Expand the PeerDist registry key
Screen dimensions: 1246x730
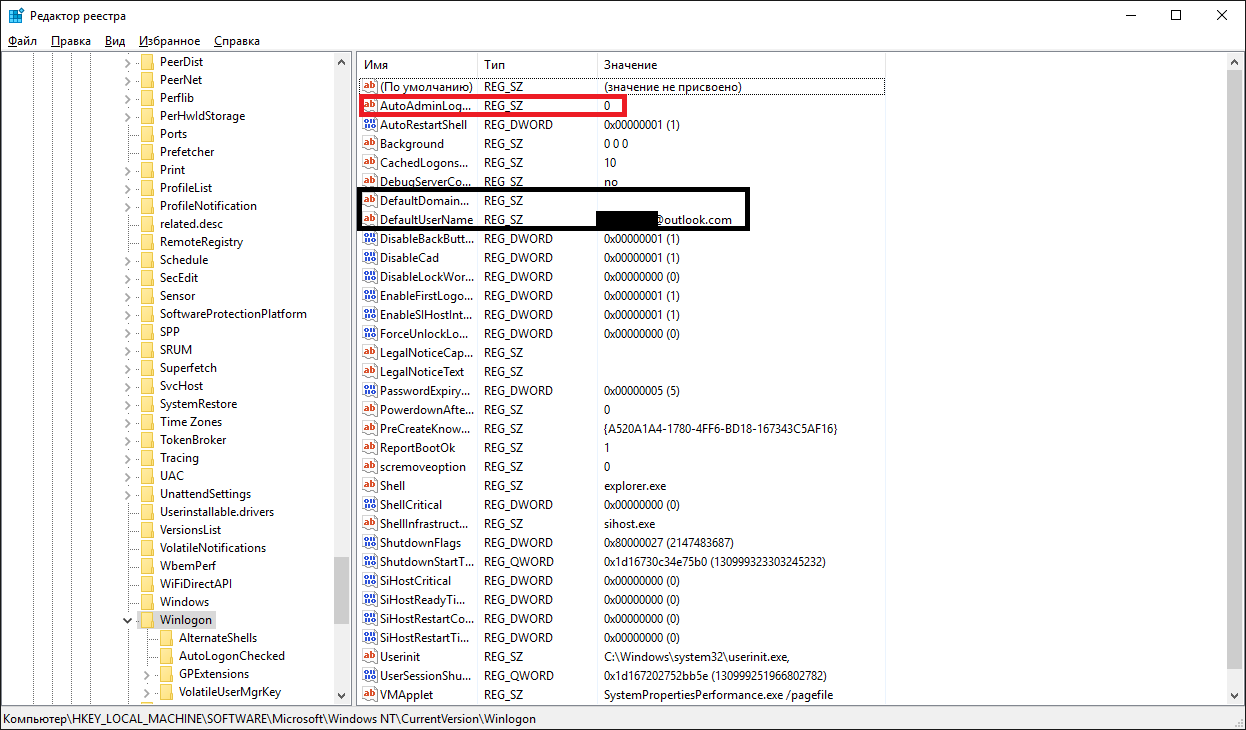pos(128,62)
